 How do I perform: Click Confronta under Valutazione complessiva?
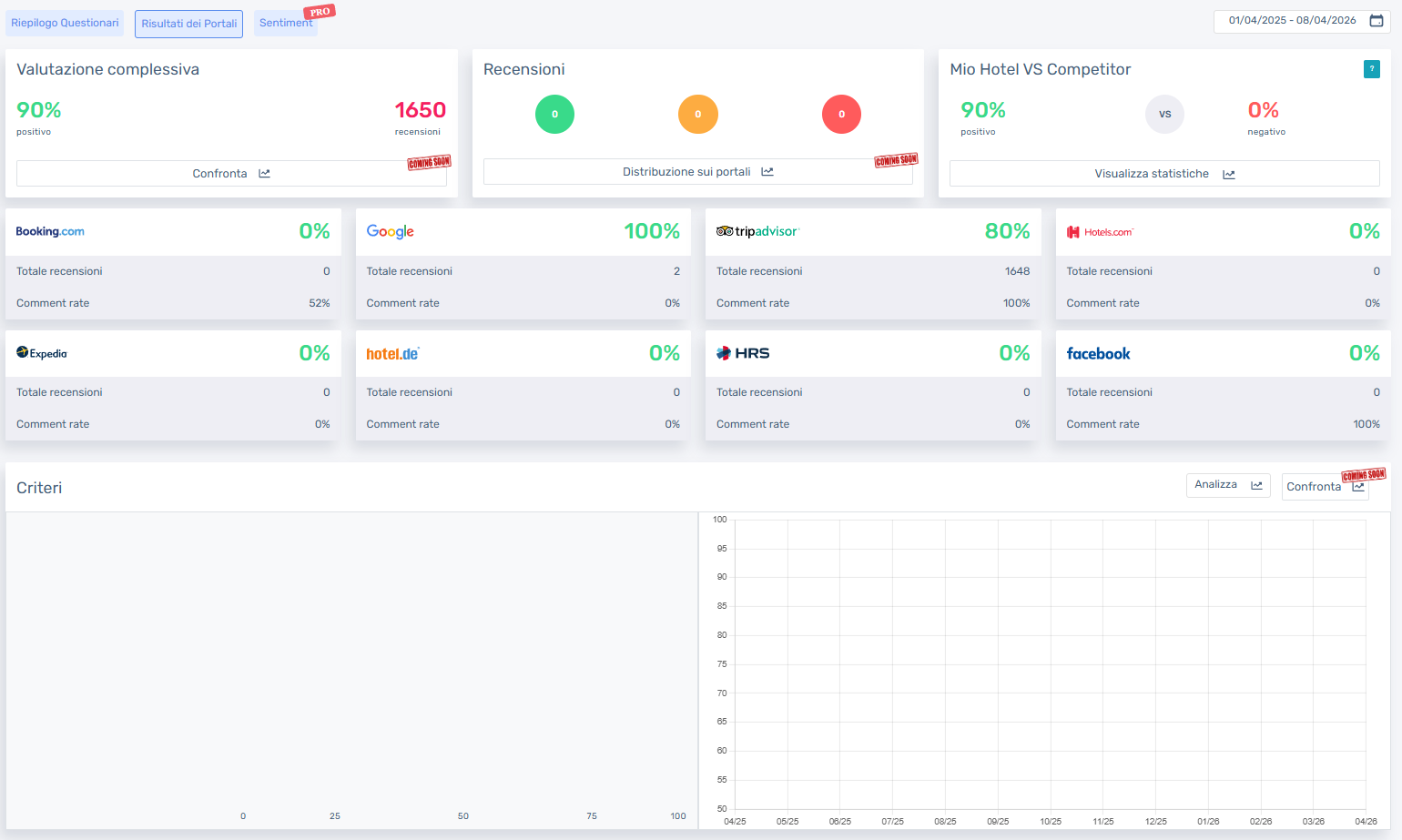(231, 174)
